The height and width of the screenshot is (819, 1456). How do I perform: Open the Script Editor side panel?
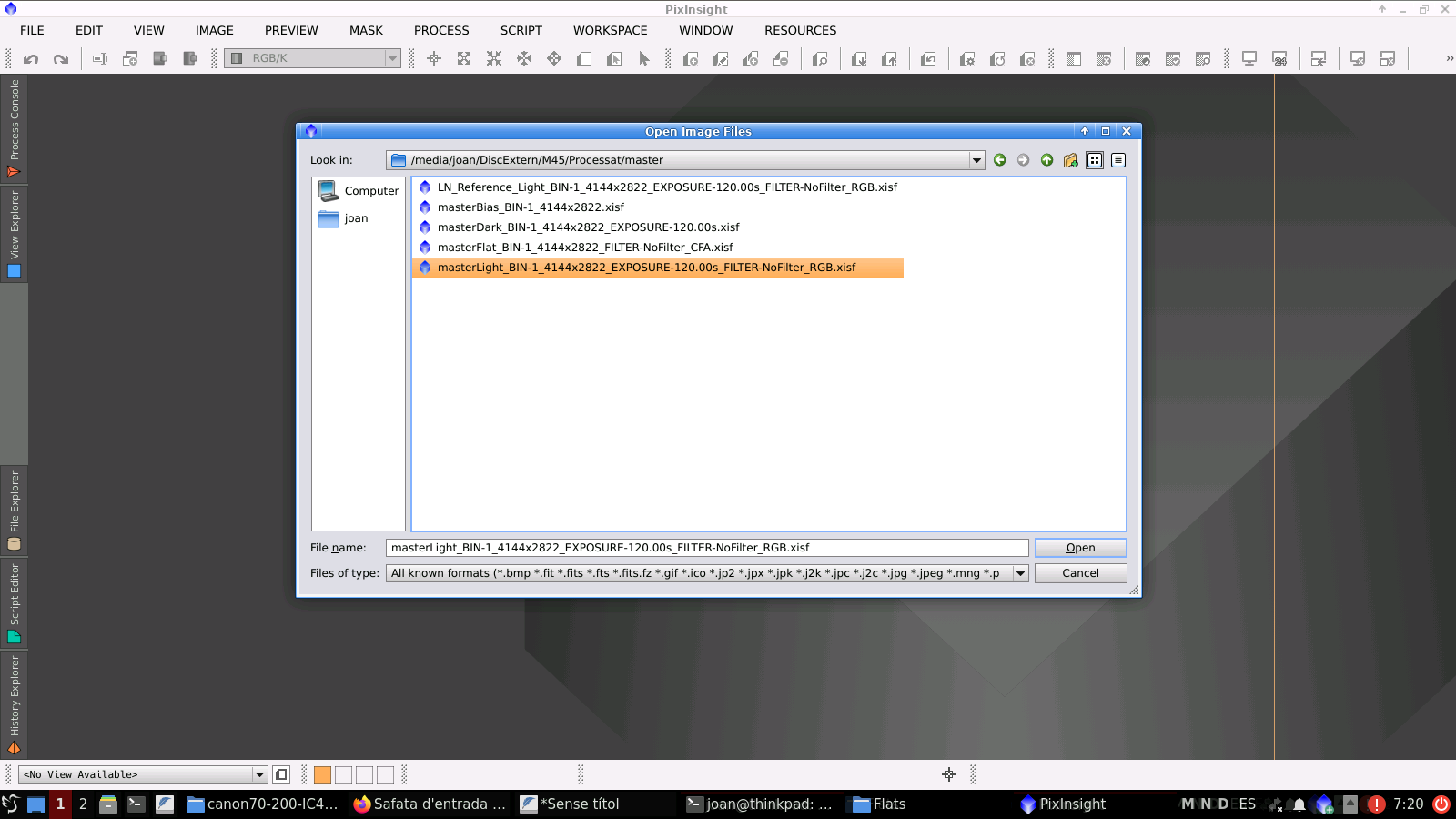14,602
